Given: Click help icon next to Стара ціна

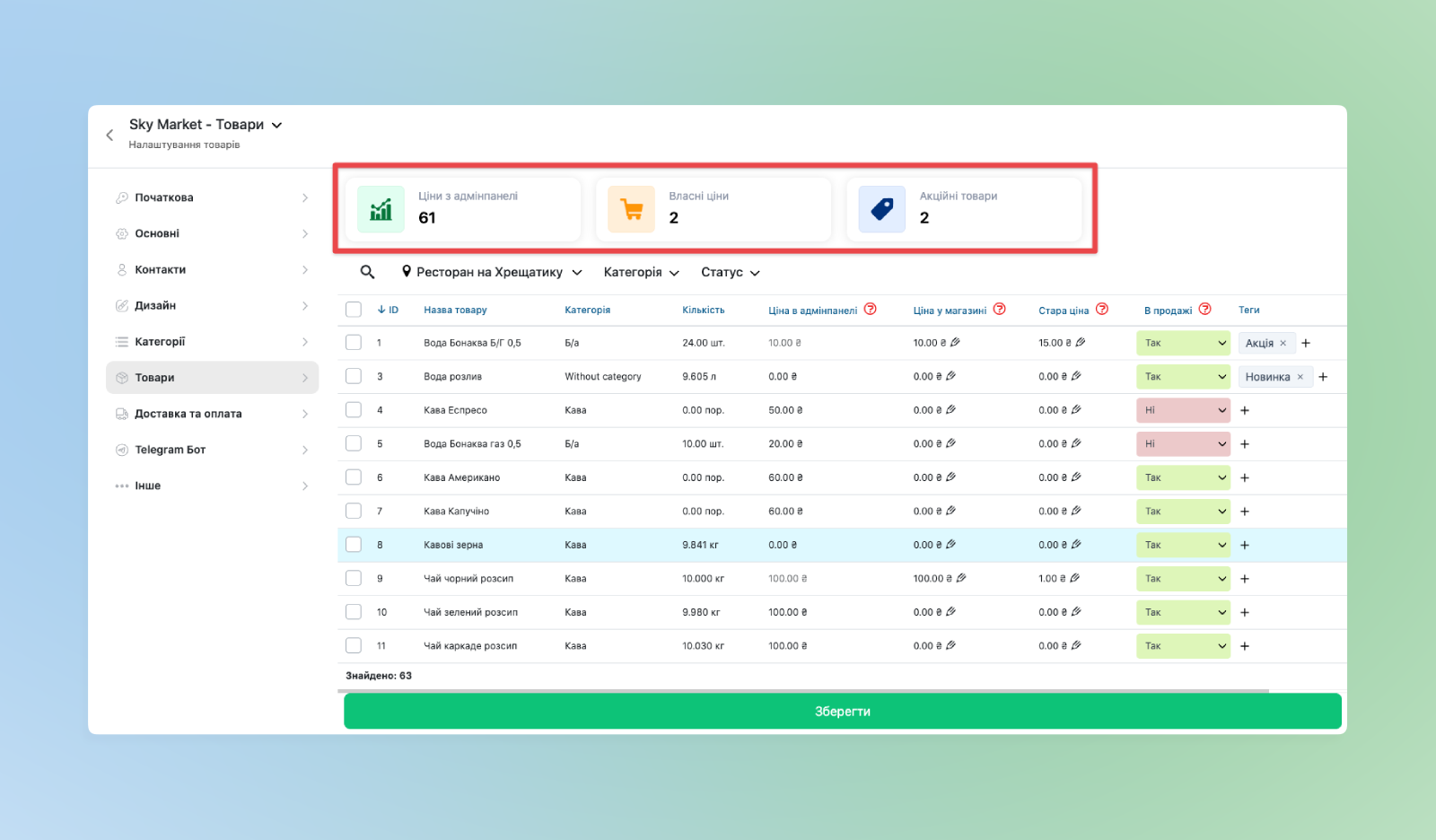Looking at the screenshot, I should [x=1102, y=310].
